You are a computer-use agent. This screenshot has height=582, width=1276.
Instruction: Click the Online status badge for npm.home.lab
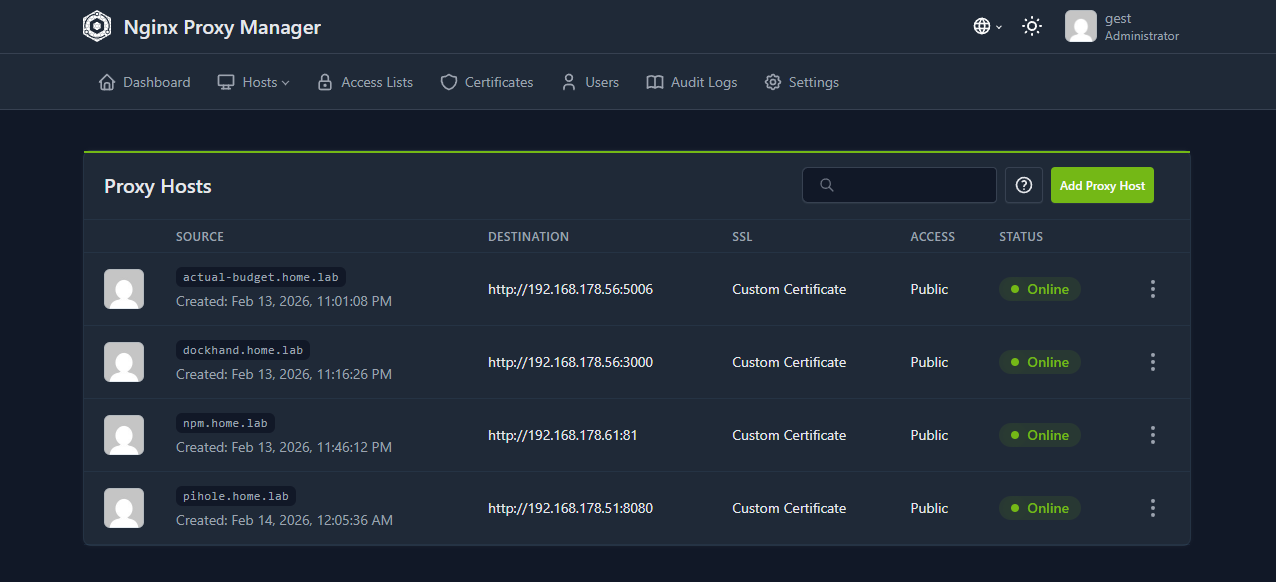point(1039,435)
